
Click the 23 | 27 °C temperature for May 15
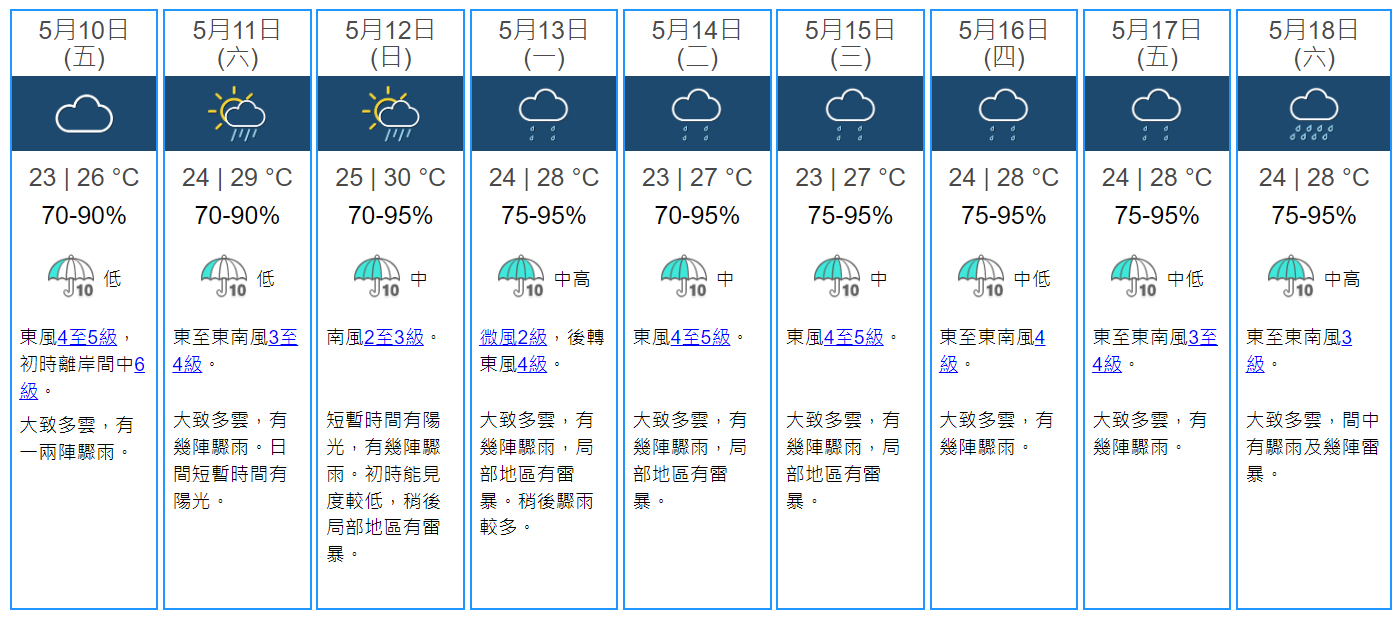tap(850, 178)
